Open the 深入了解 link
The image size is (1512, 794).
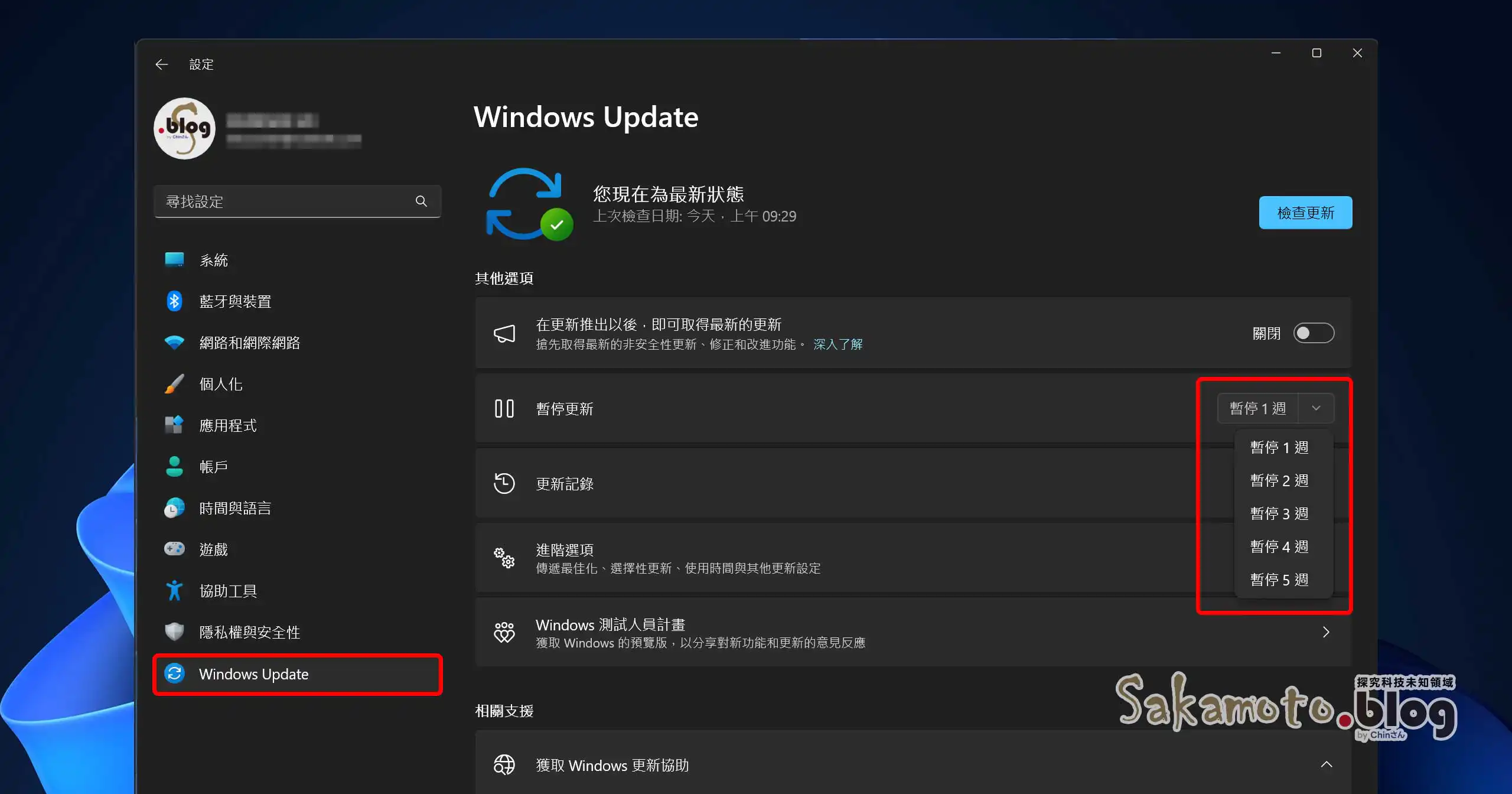(x=838, y=343)
